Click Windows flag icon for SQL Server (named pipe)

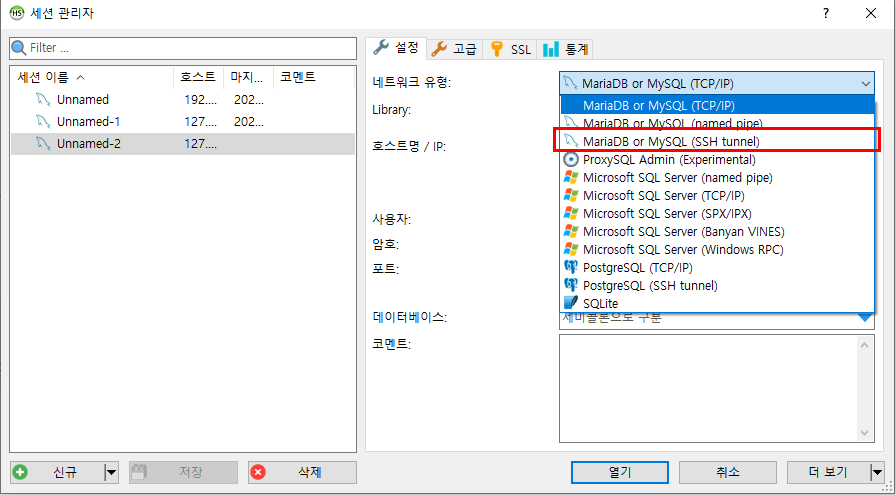pos(570,177)
